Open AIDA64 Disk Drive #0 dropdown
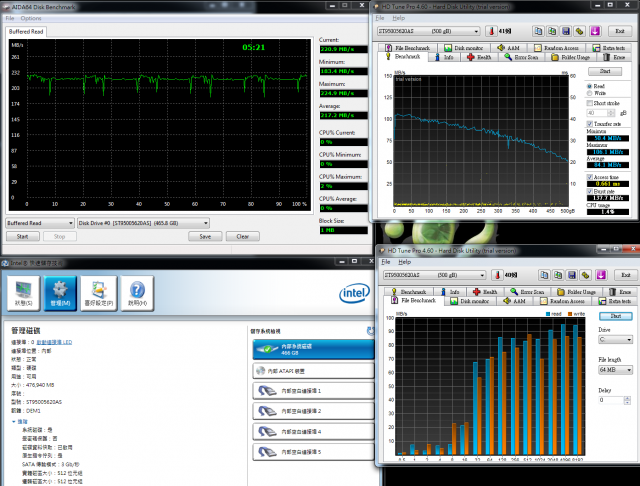The image size is (640, 486). coord(143,223)
